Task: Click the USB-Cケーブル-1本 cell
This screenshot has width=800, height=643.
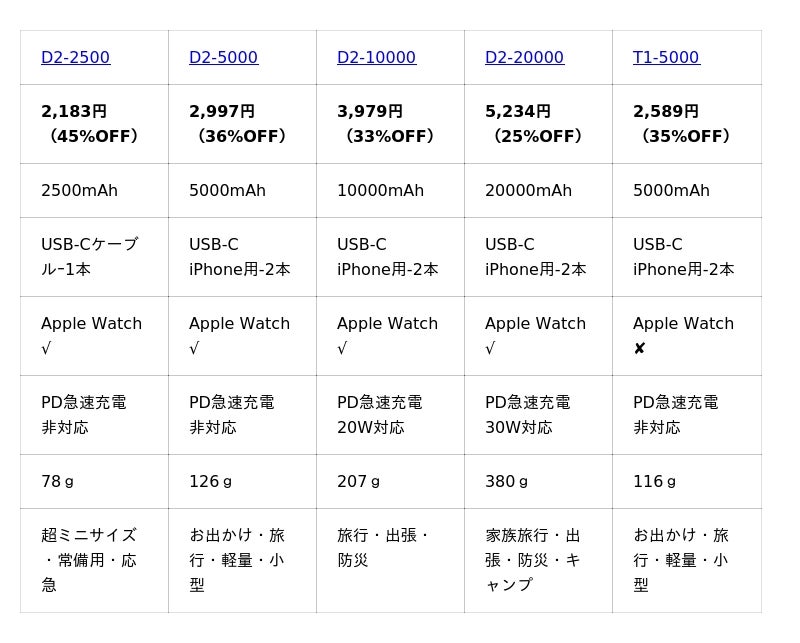Action: (x=89, y=257)
